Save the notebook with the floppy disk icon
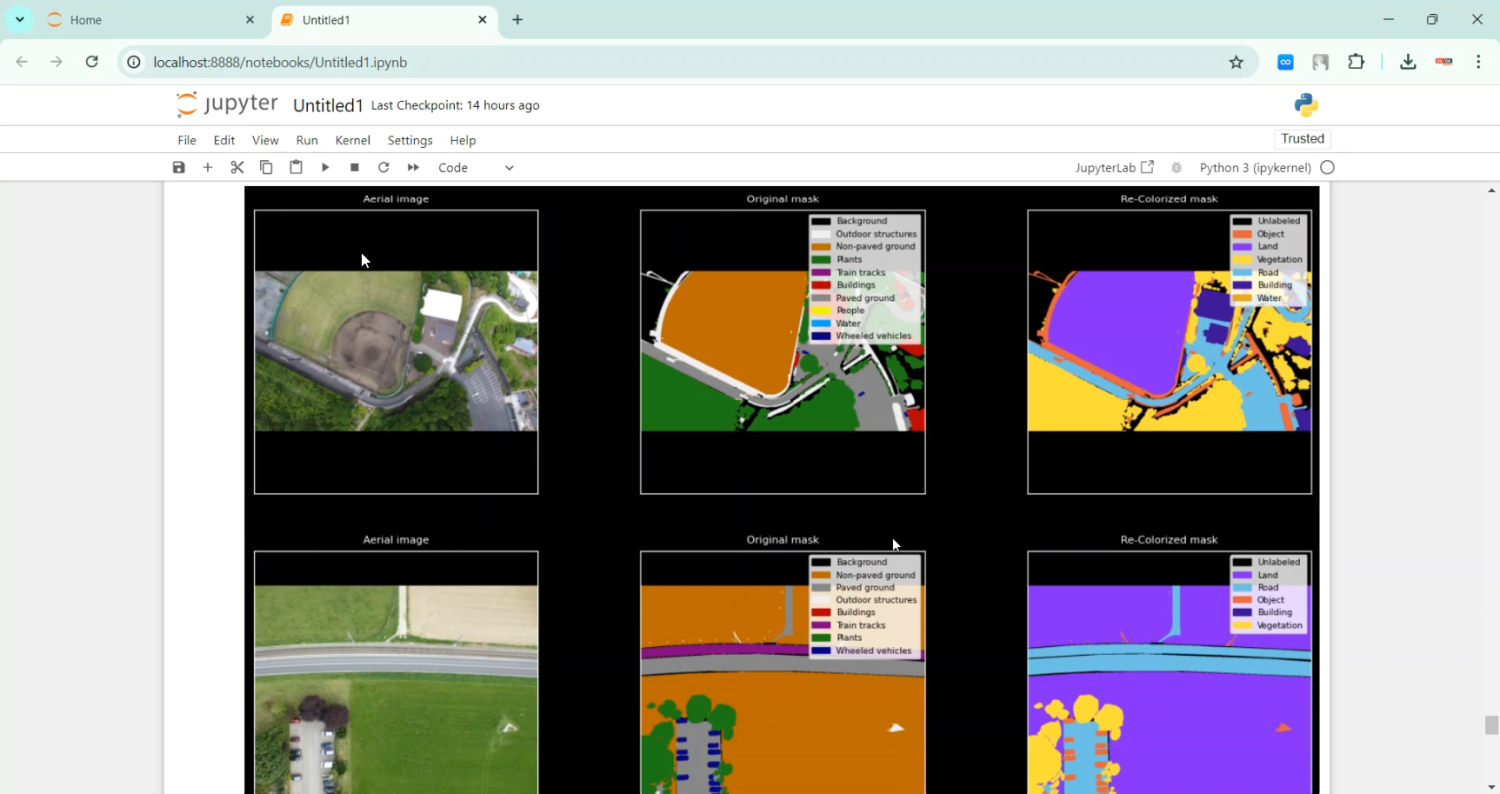This screenshot has width=1500, height=794. tap(179, 168)
